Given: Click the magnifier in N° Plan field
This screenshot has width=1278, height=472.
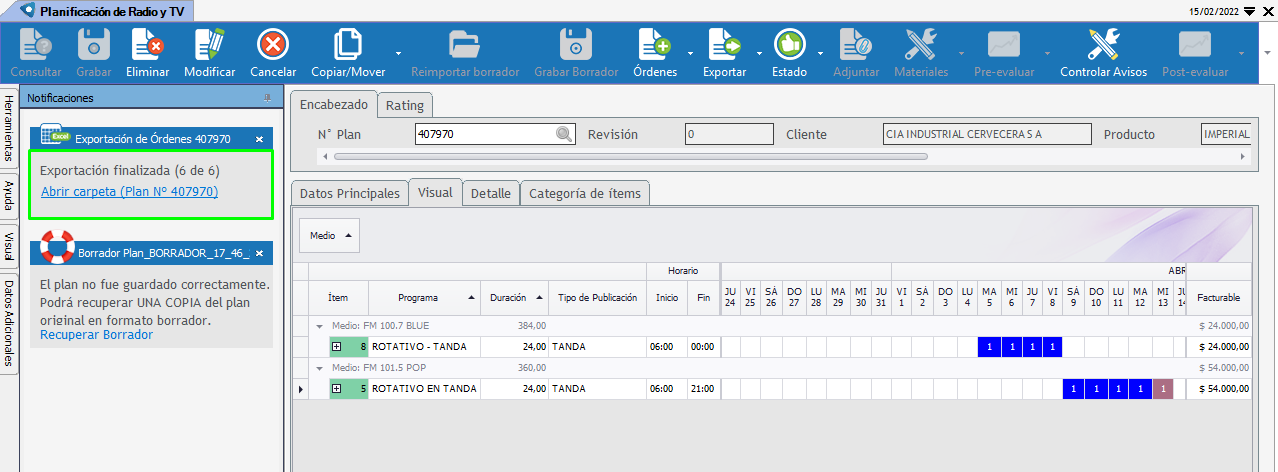Looking at the screenshot, I should [x=564, y=134].
